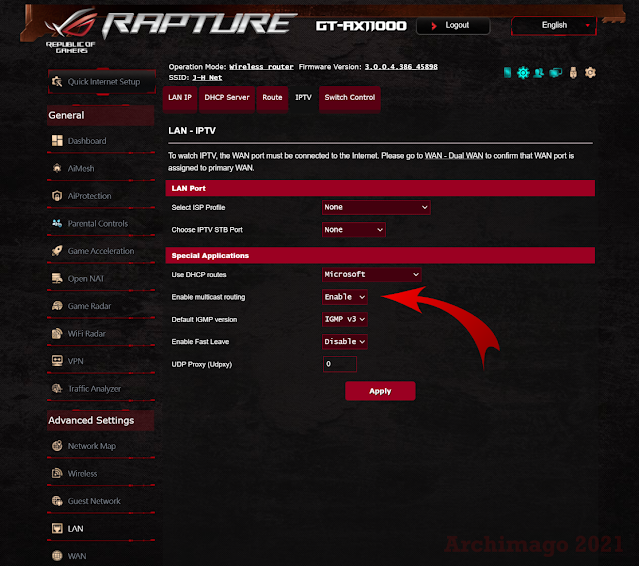Viewport: 639px width, 566px height.
Task: Click the Network Map globe icon
Action: 57,446
